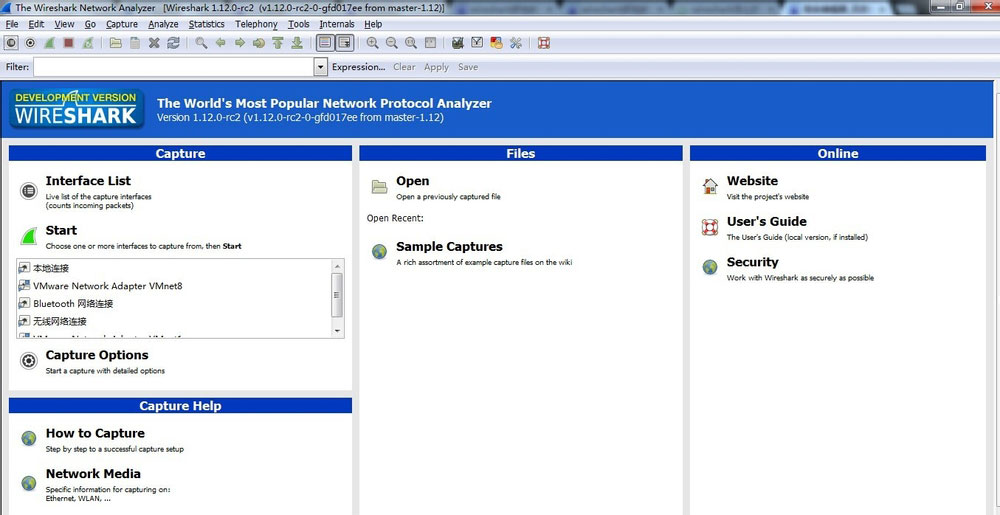The width and height of the screenshot is (1000, 515).
Task: Click Open to load a captured file
Action: click(413, 181)
